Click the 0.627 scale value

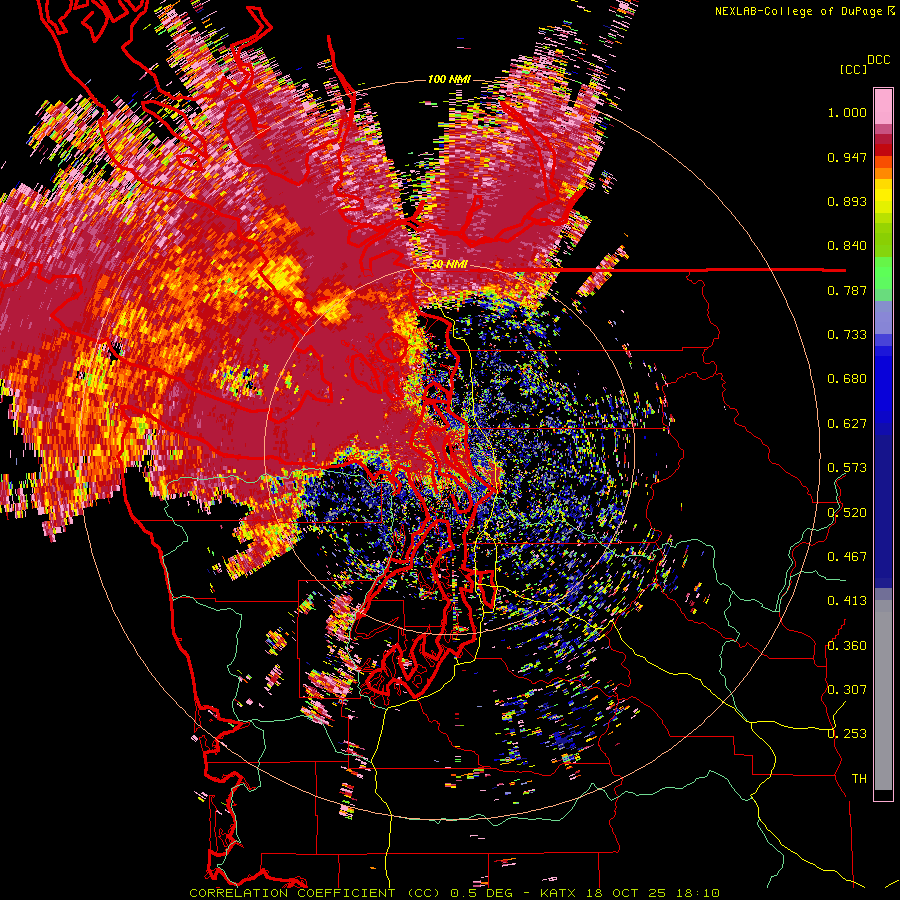click(847, 424)
